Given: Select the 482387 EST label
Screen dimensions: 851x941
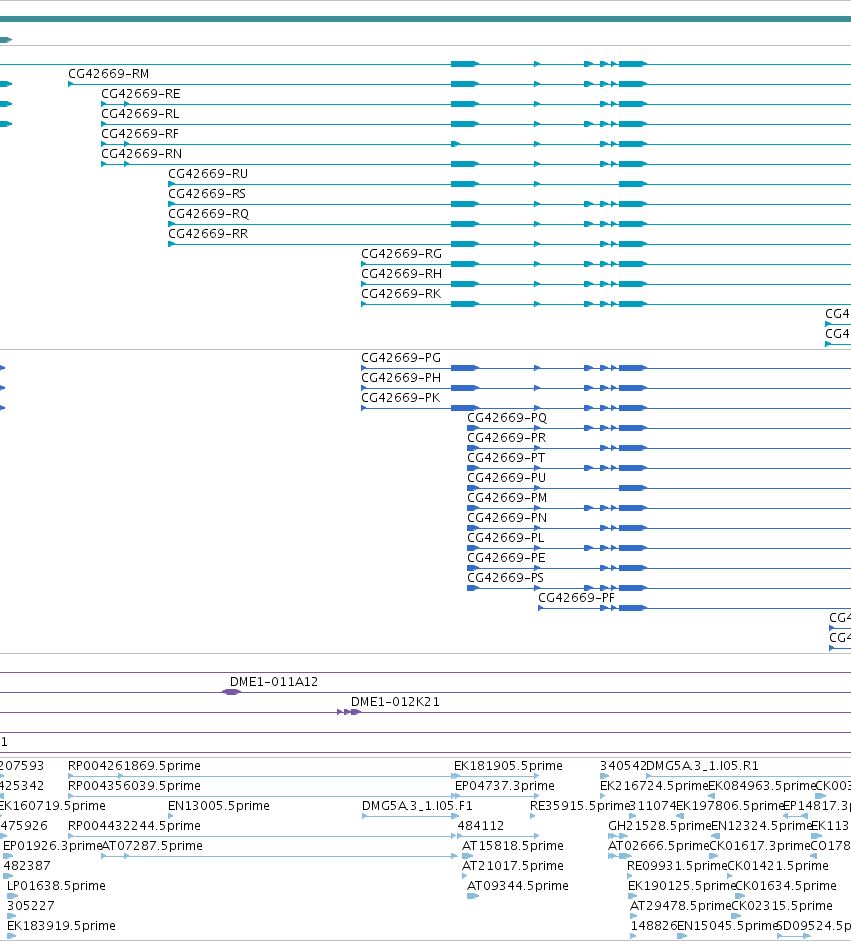Looking at the screenshot, I should point(27,865).
